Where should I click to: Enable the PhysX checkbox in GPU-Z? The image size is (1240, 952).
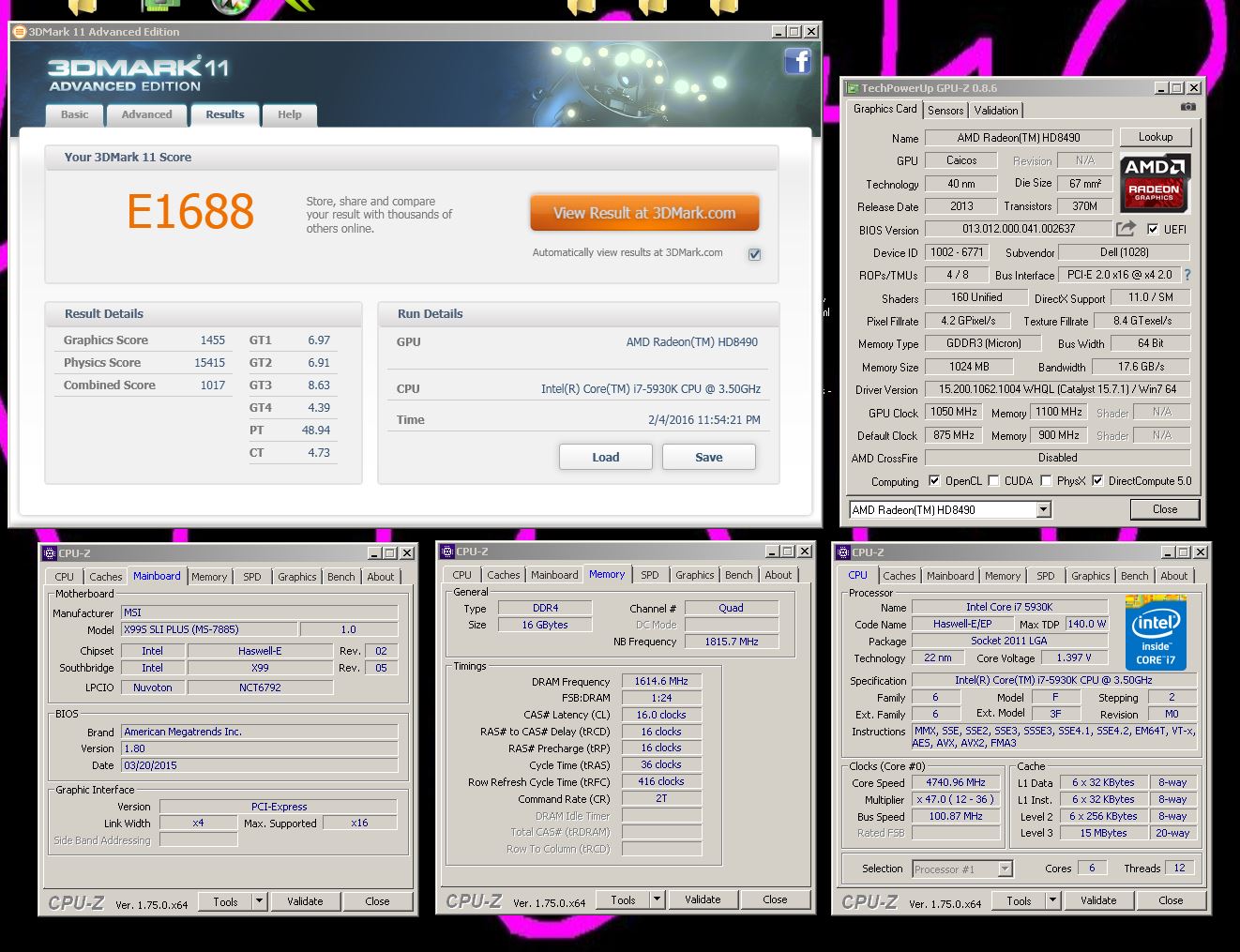pos(1047,481)
